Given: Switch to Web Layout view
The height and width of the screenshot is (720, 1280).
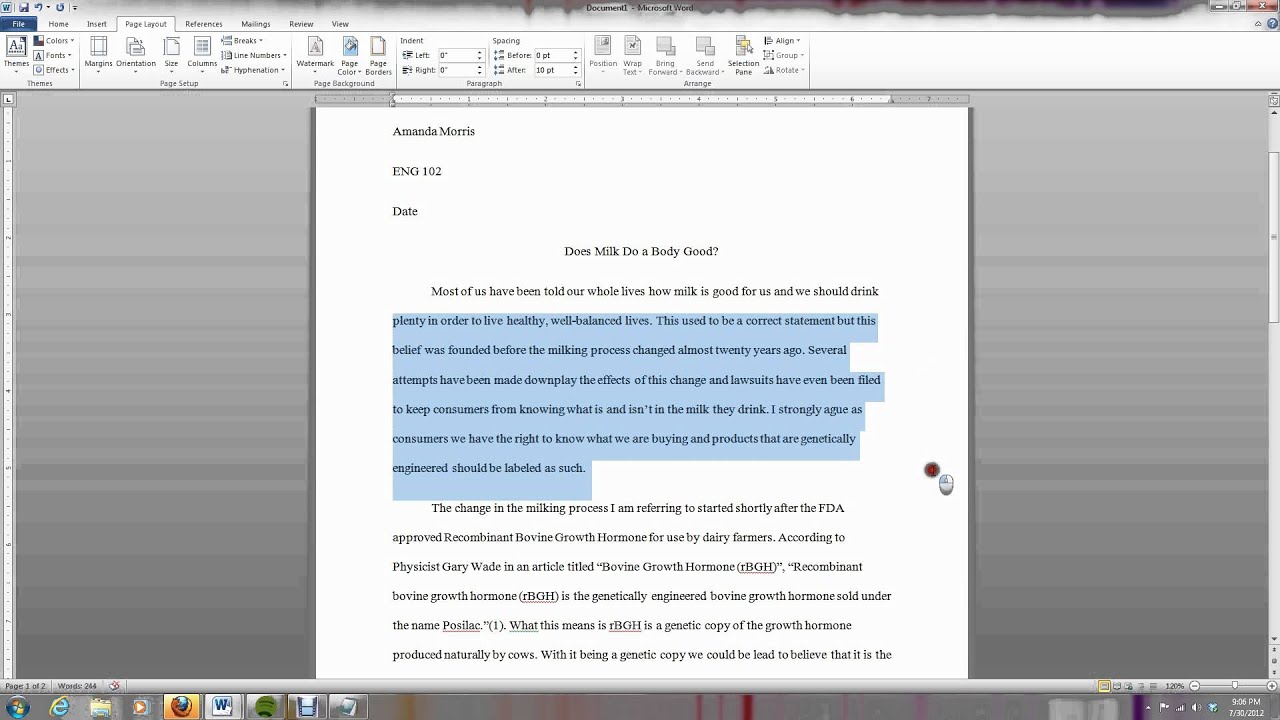Looking at the screenshot, I should click(x=1131, y=686).
